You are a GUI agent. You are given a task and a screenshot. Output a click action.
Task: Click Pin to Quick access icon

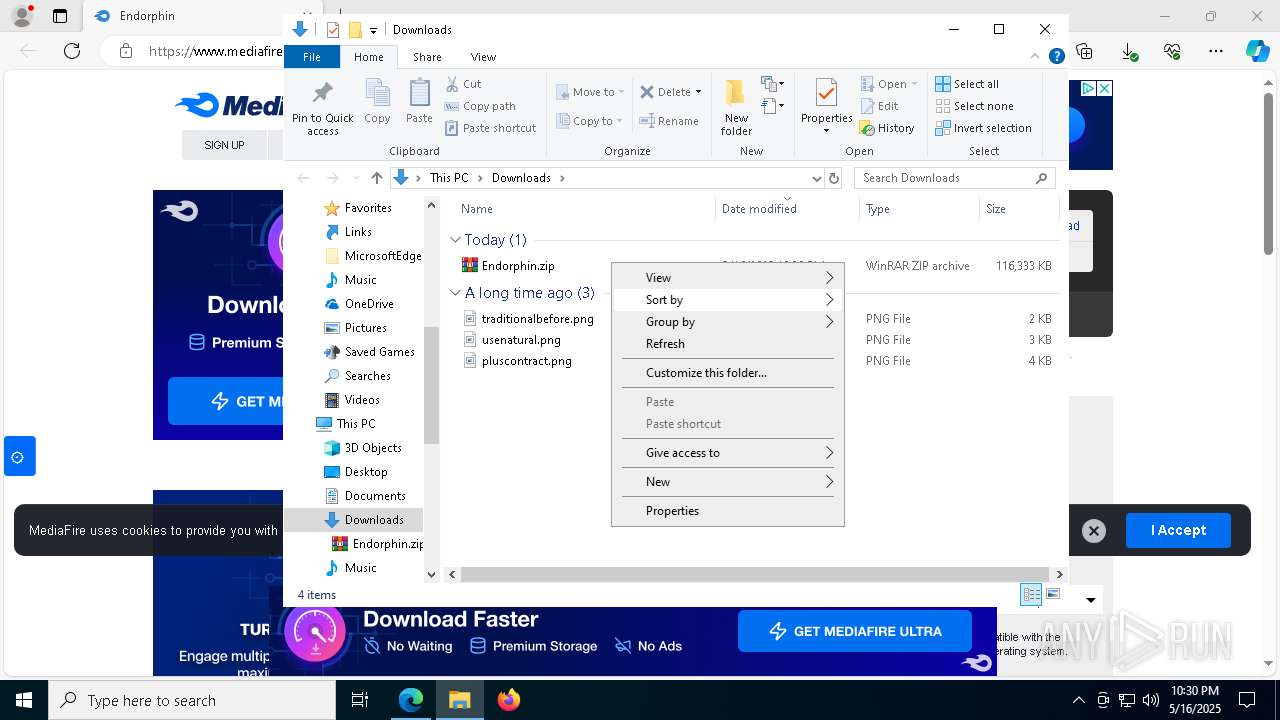pos(322,107)
